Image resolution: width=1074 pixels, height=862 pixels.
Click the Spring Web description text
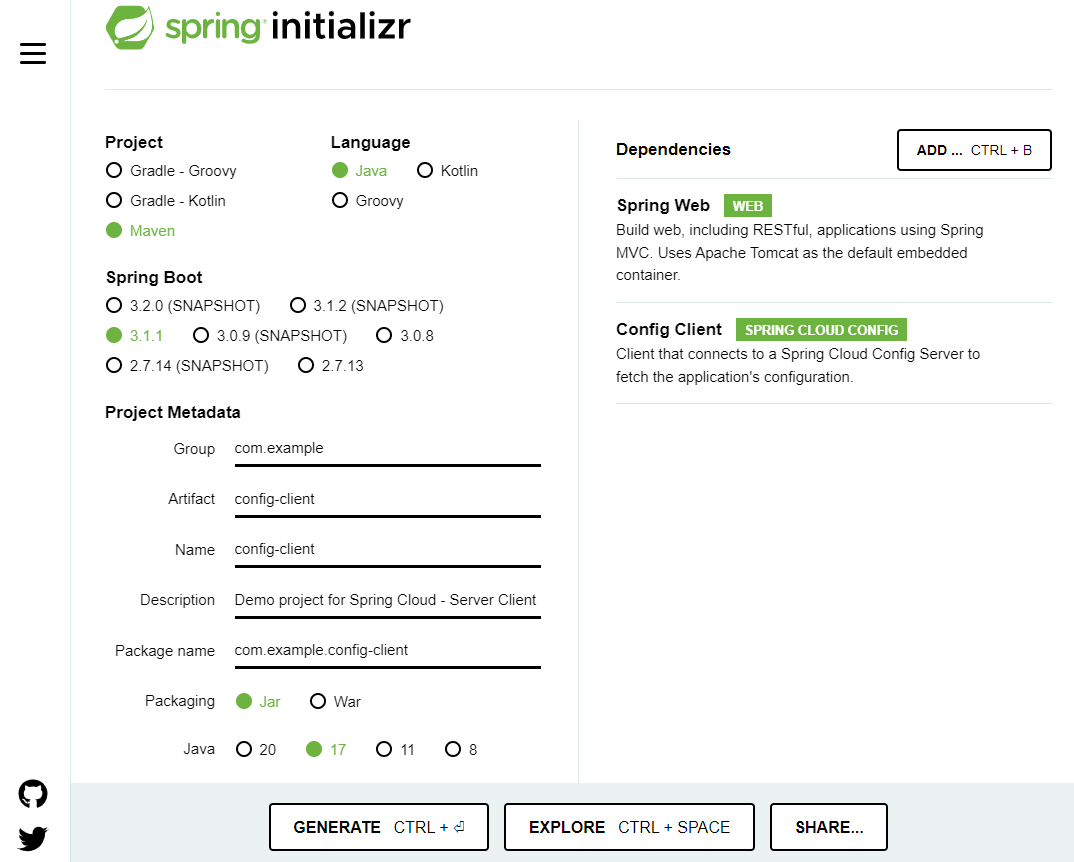(x=799, y=252)
